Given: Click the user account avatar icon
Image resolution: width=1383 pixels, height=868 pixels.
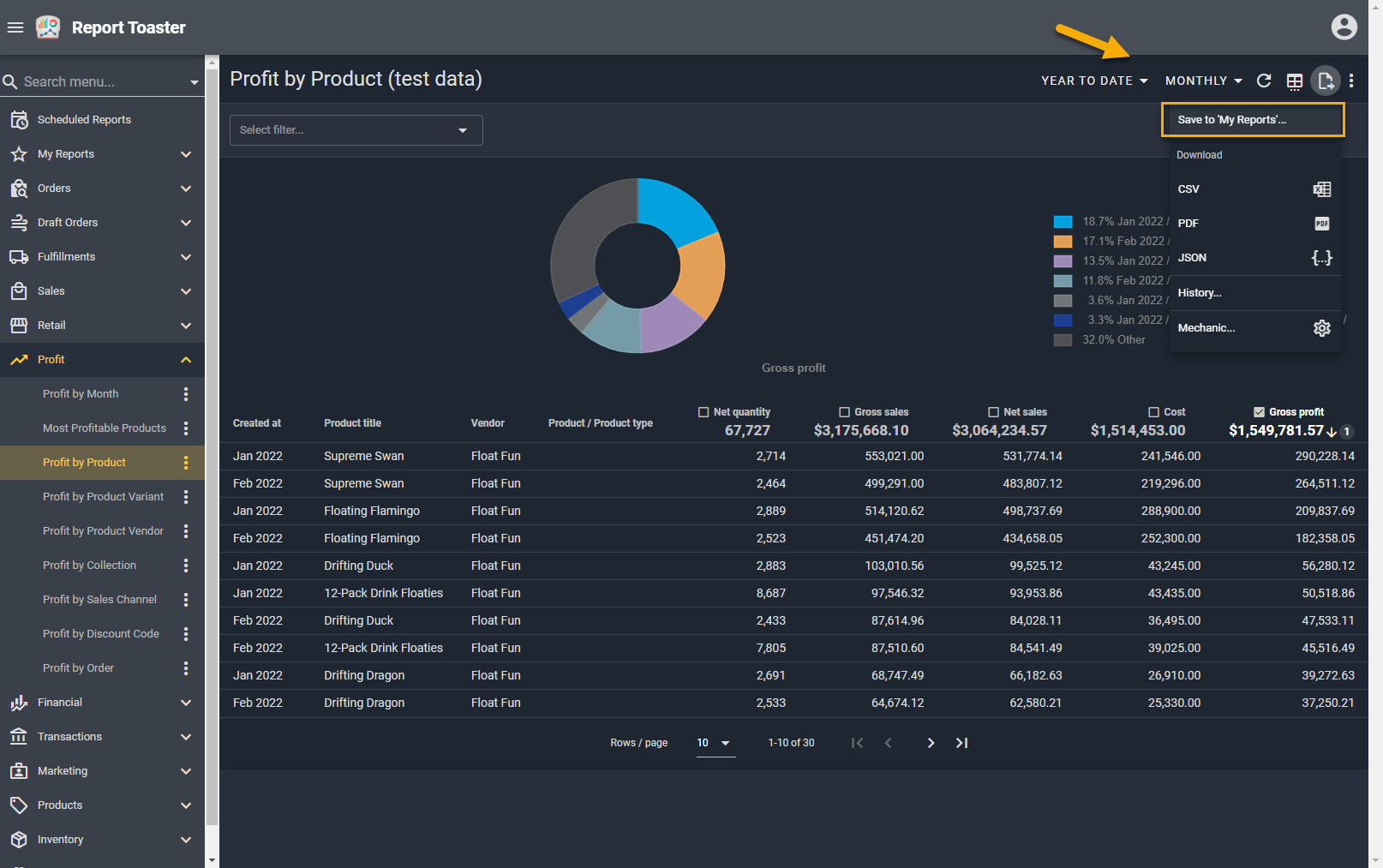Looking at the screenshot, I should pyautogui.click(x=1344, y=27).
